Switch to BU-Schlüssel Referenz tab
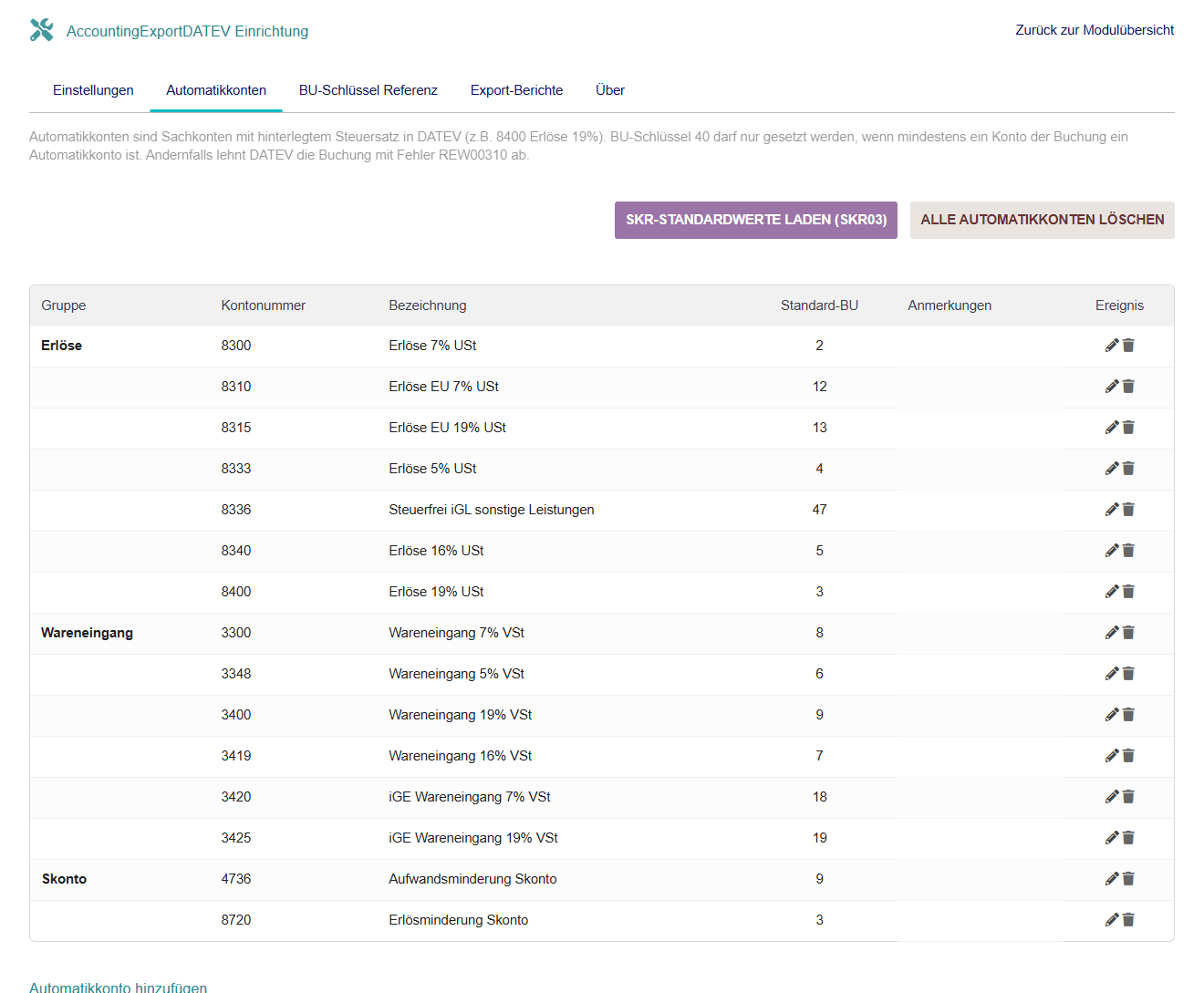 pyautogui.click(x=368, y=90)
